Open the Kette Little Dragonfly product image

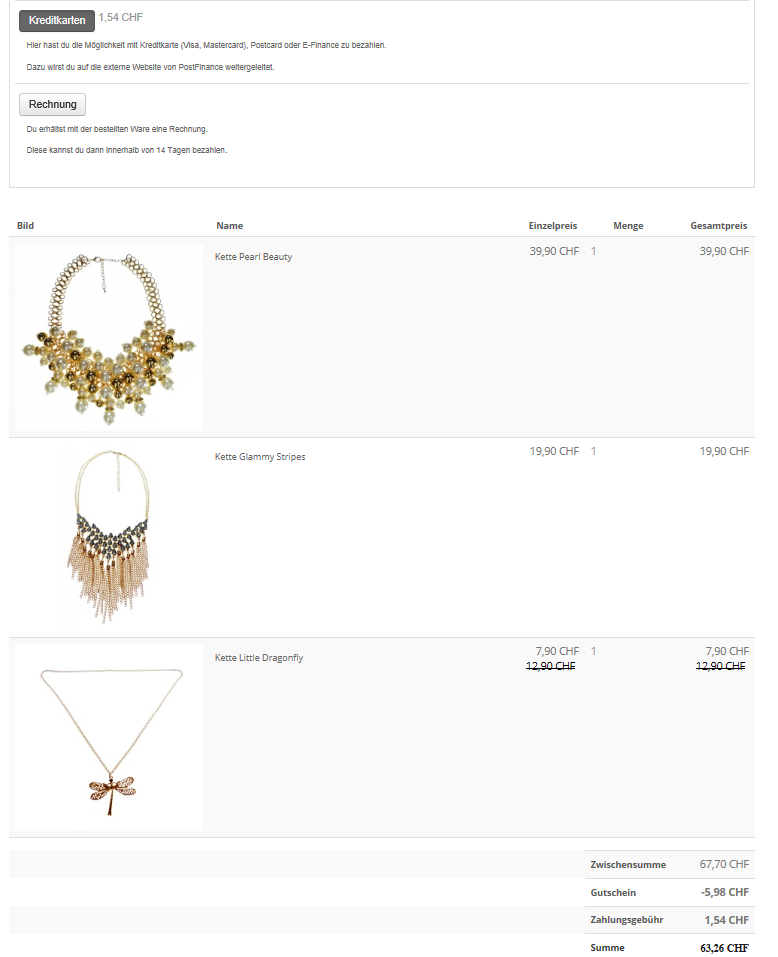coord(109,737)
